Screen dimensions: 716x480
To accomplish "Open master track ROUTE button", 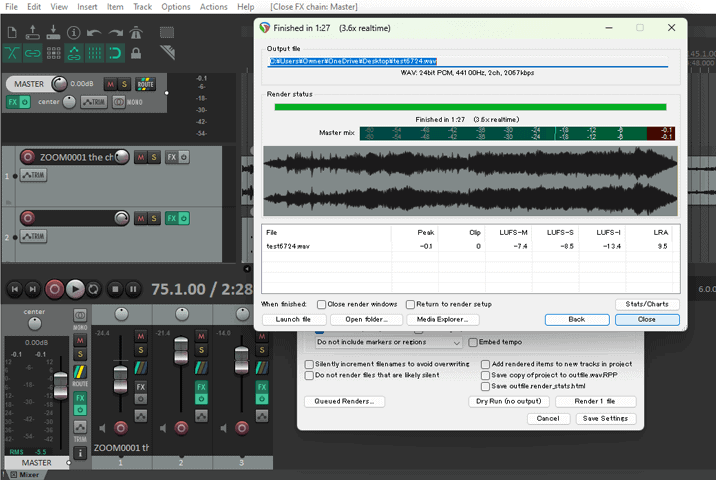I will coord(145,84).
